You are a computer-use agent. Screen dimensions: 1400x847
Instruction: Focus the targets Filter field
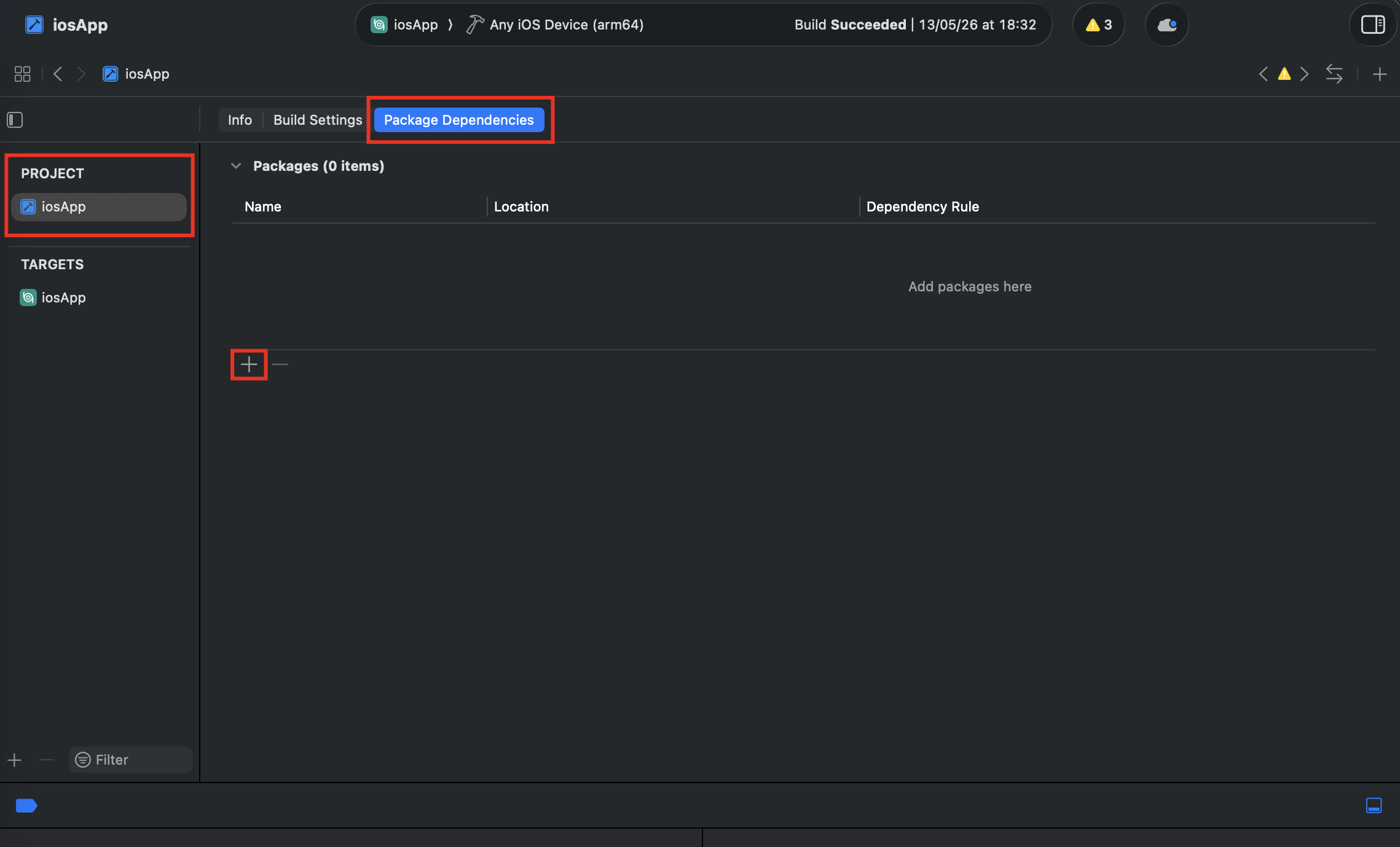click(x=131, y=760)
